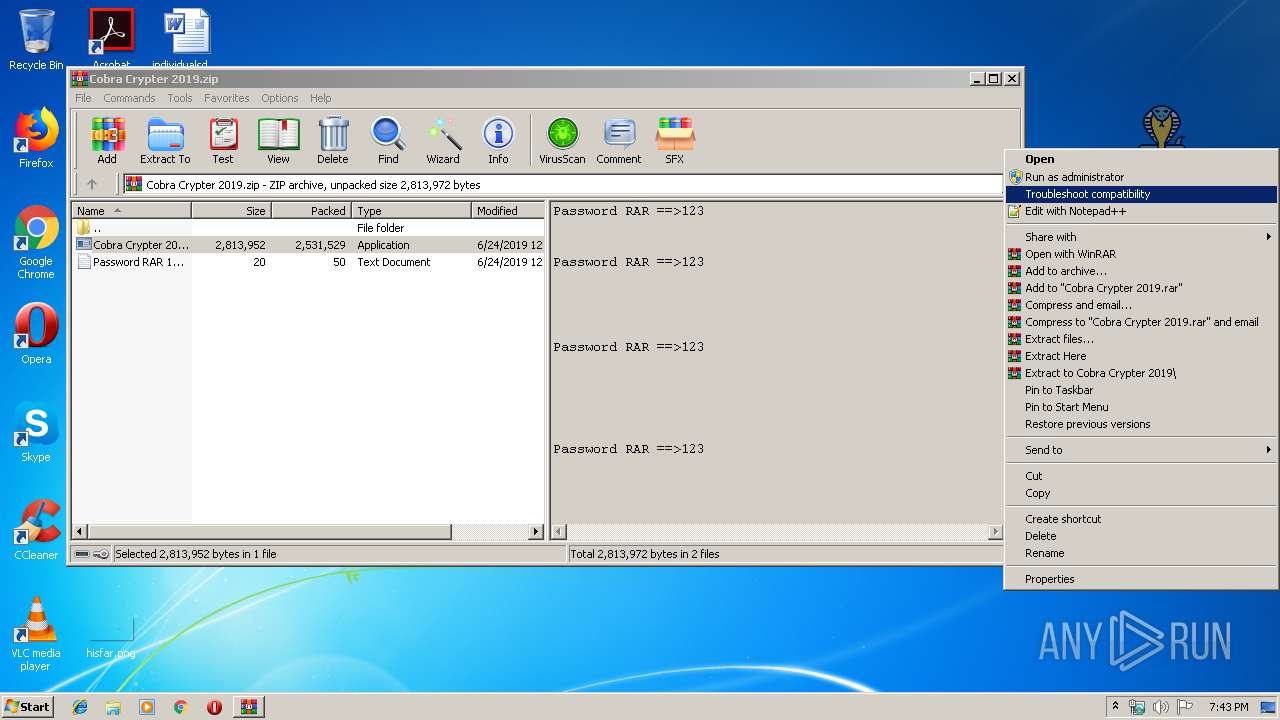
Task: Click Internet Explorer taskbar icon
Action: pos(80,707)
